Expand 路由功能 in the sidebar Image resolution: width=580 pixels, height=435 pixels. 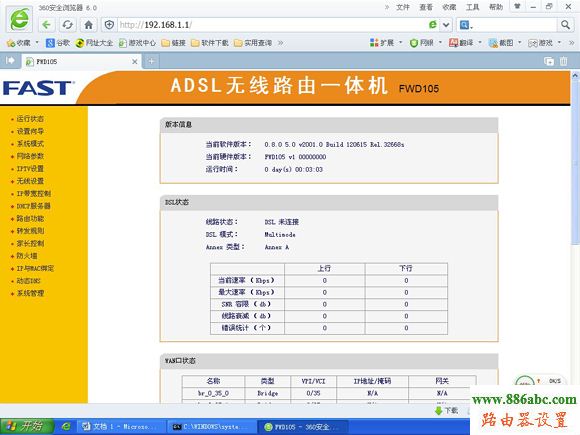point(30,219)
